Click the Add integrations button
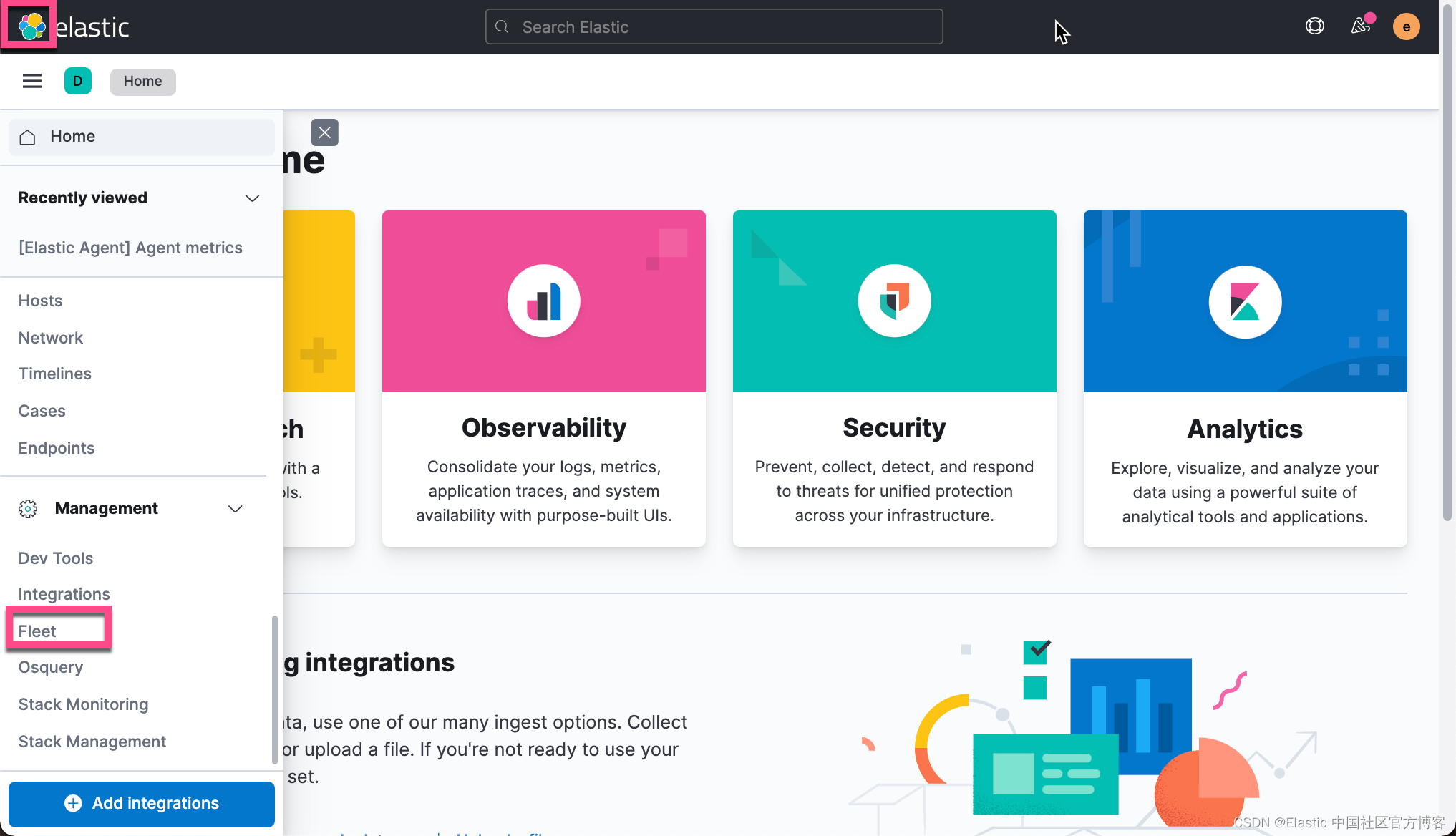1456x836 pixels. pos(142,803)
